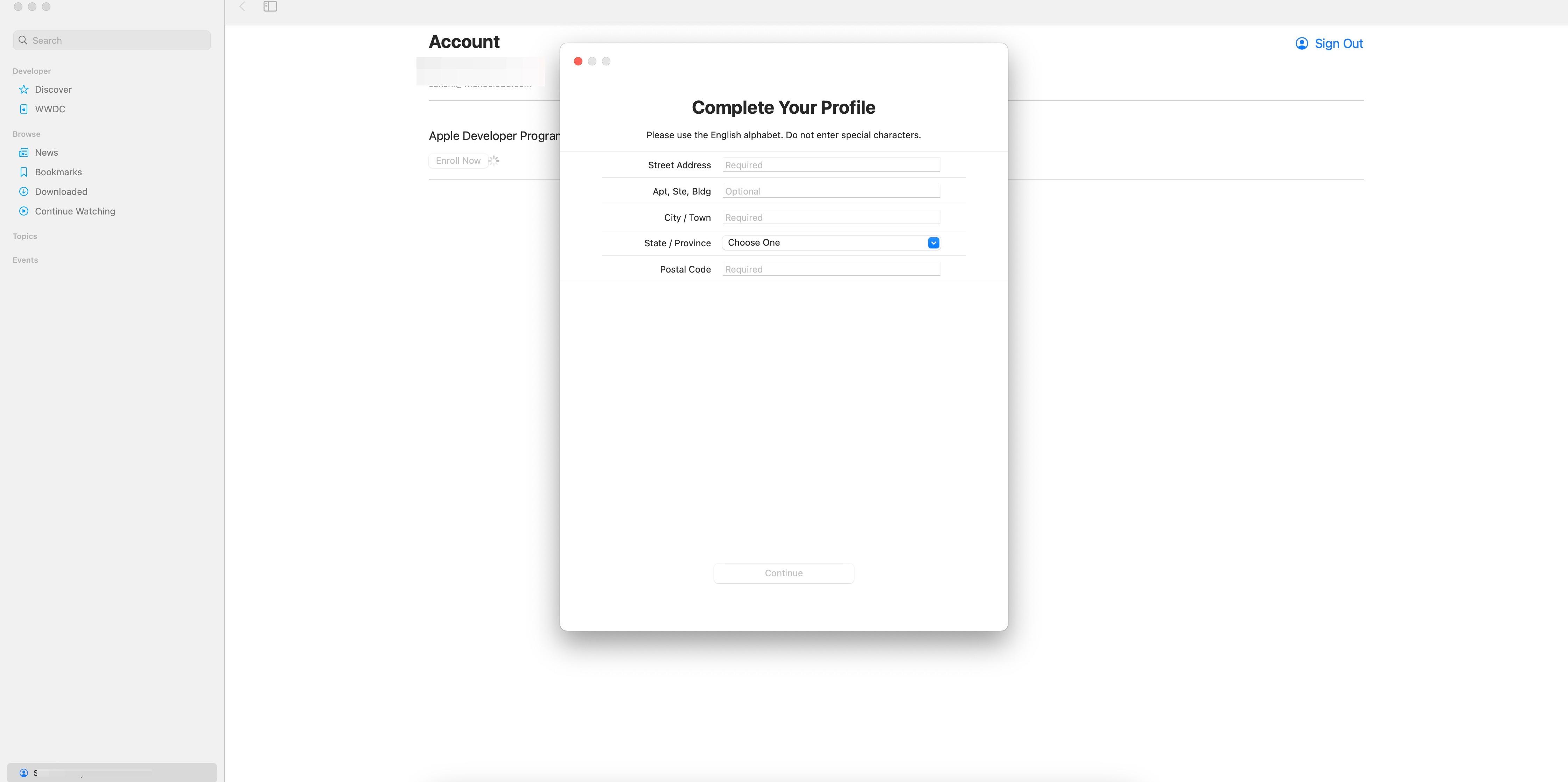Open the News icon in sidebar
This screenshot has height=782, width=1568.
tap(24, 152)
